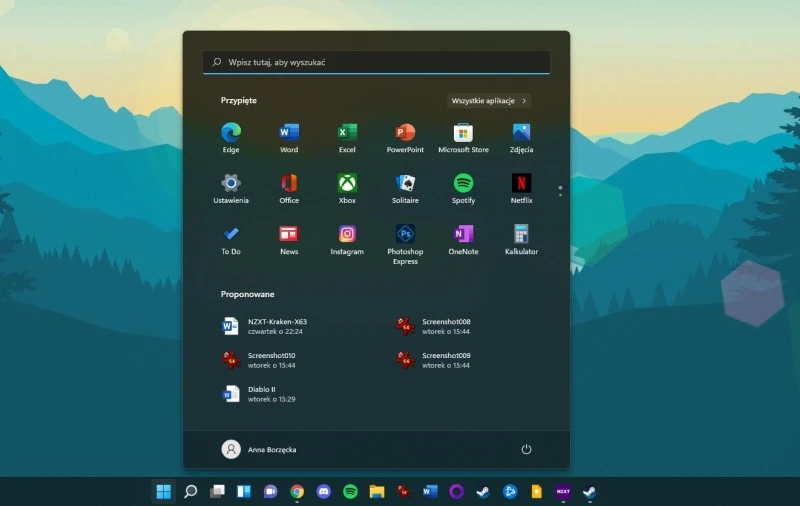This screenshot has height=506, width=800.
Task: Launch the Netflix app
Action: click(521, 188)
